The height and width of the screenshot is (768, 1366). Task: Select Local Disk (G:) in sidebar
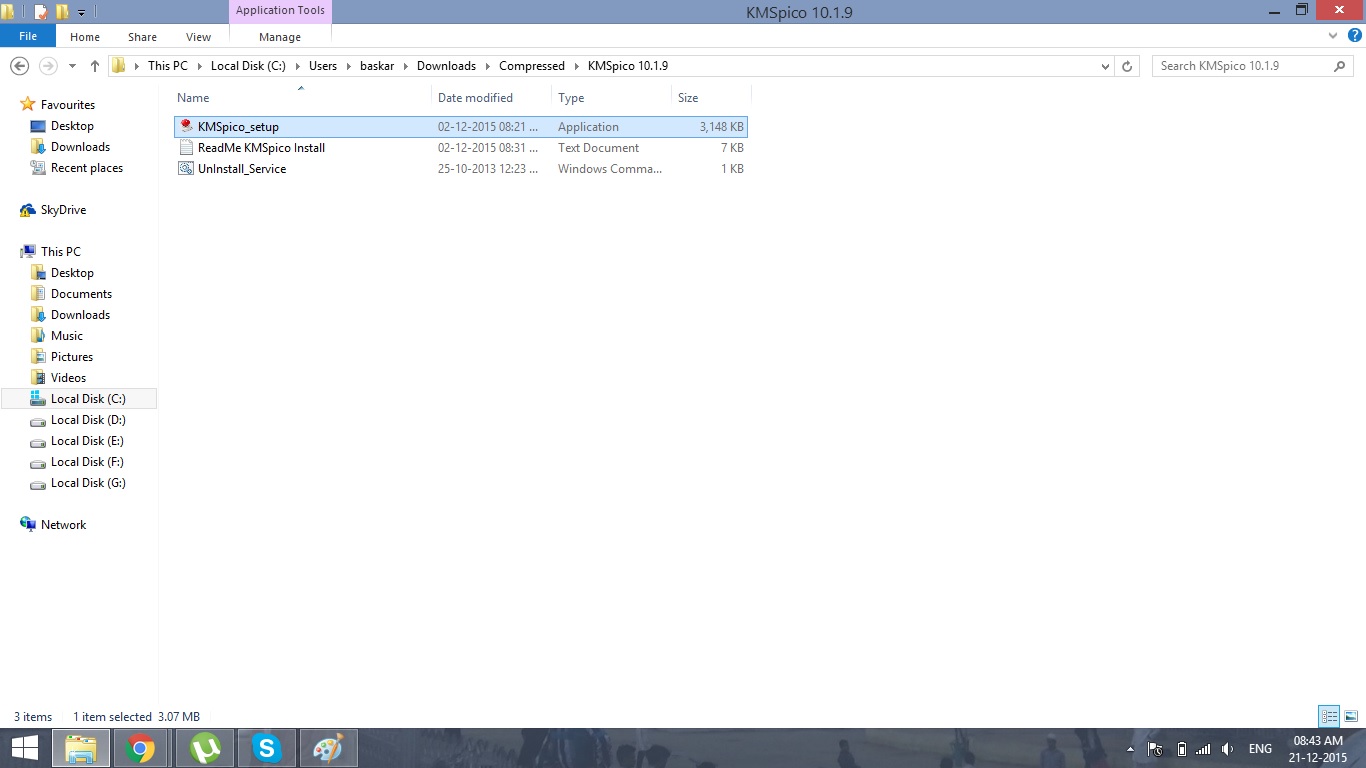[88, 483]
